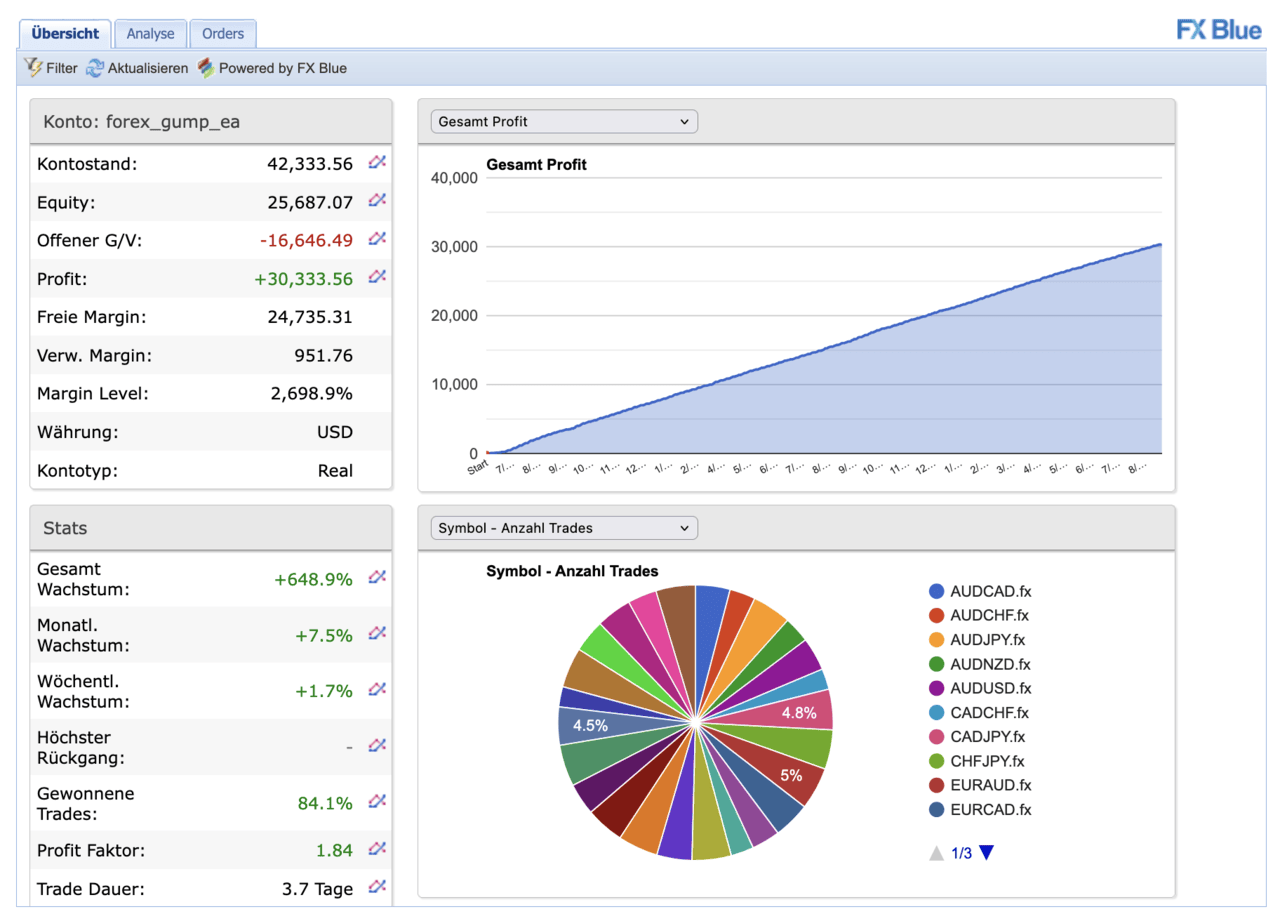Screen dimensions: 1280x921
Task: Open the chart icon for Gesamt Wachstum
Action: 375,577
